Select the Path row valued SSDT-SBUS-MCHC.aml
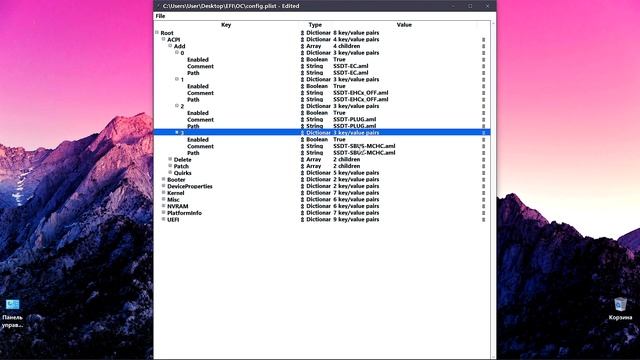This screenshot has height=360, width=640. (322, 153)
